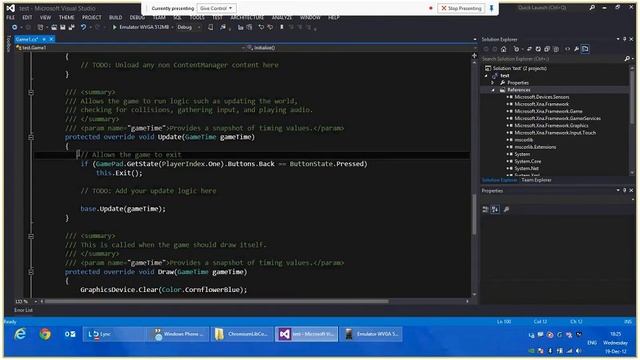Image resolution: width=640 pixels, height=360 pixels.
Task: Open the BUILD menu
Action: click(x=116, y=18)
